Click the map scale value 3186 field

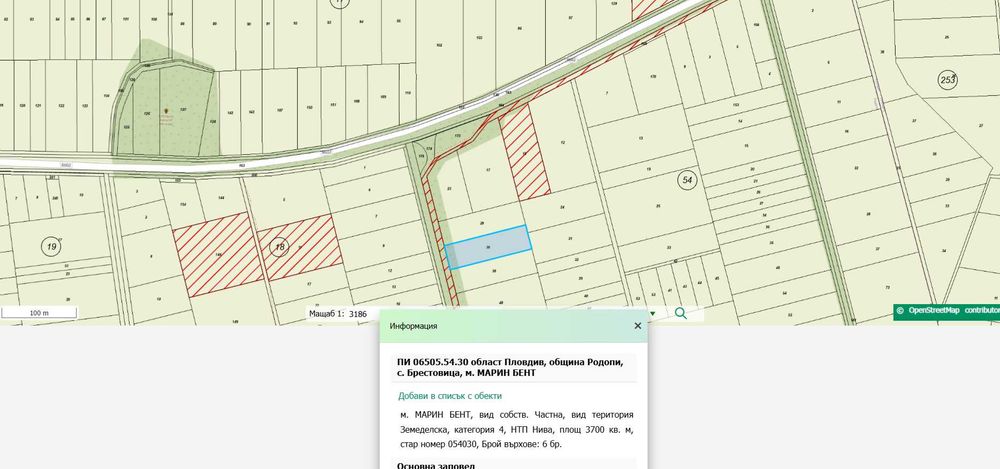[359, 314]
